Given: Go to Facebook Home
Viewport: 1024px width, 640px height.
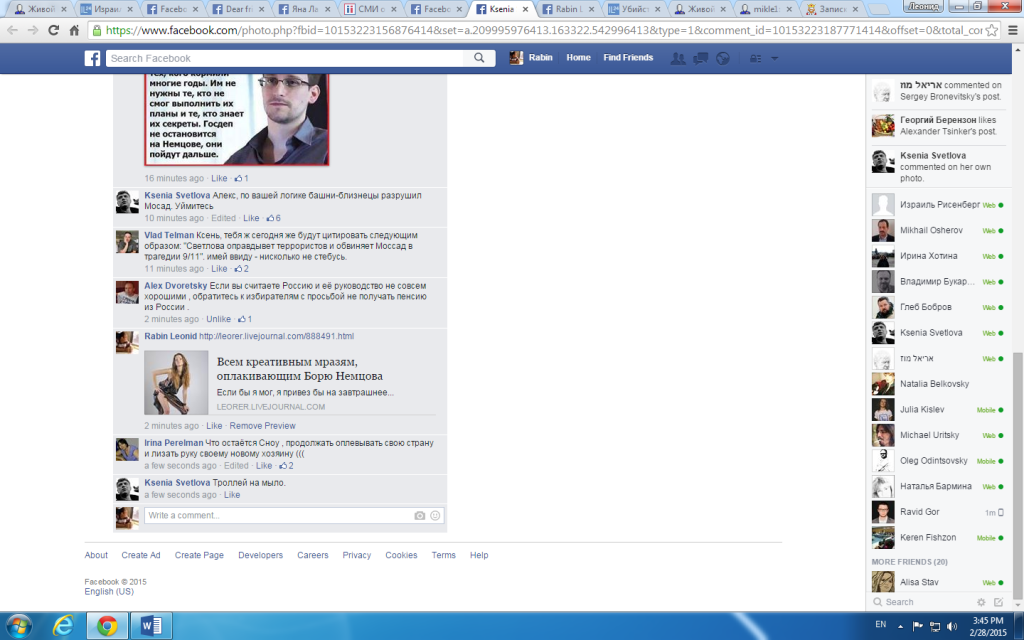Looking at the screenshot, I should (578, 58).
